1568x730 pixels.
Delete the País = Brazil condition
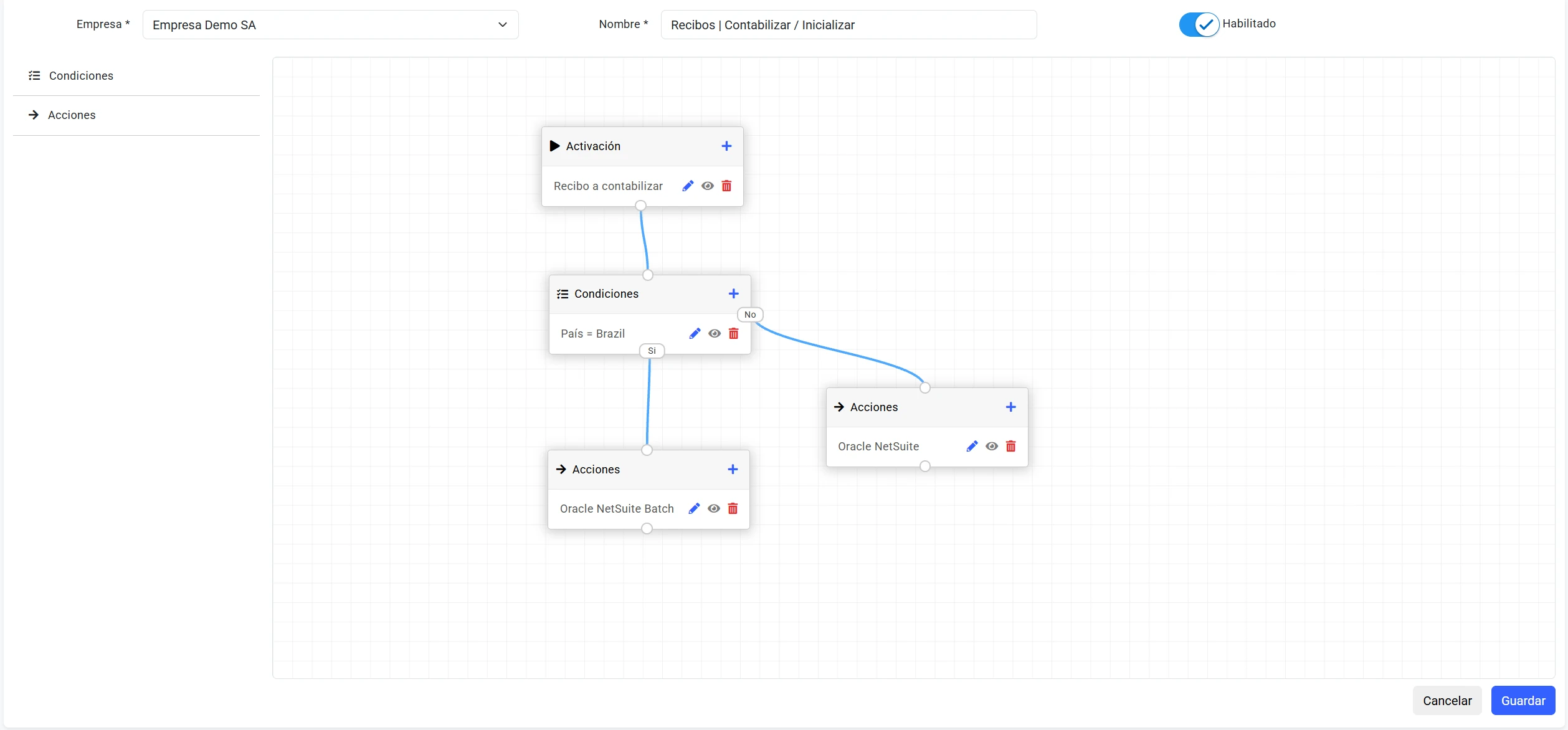734,333
